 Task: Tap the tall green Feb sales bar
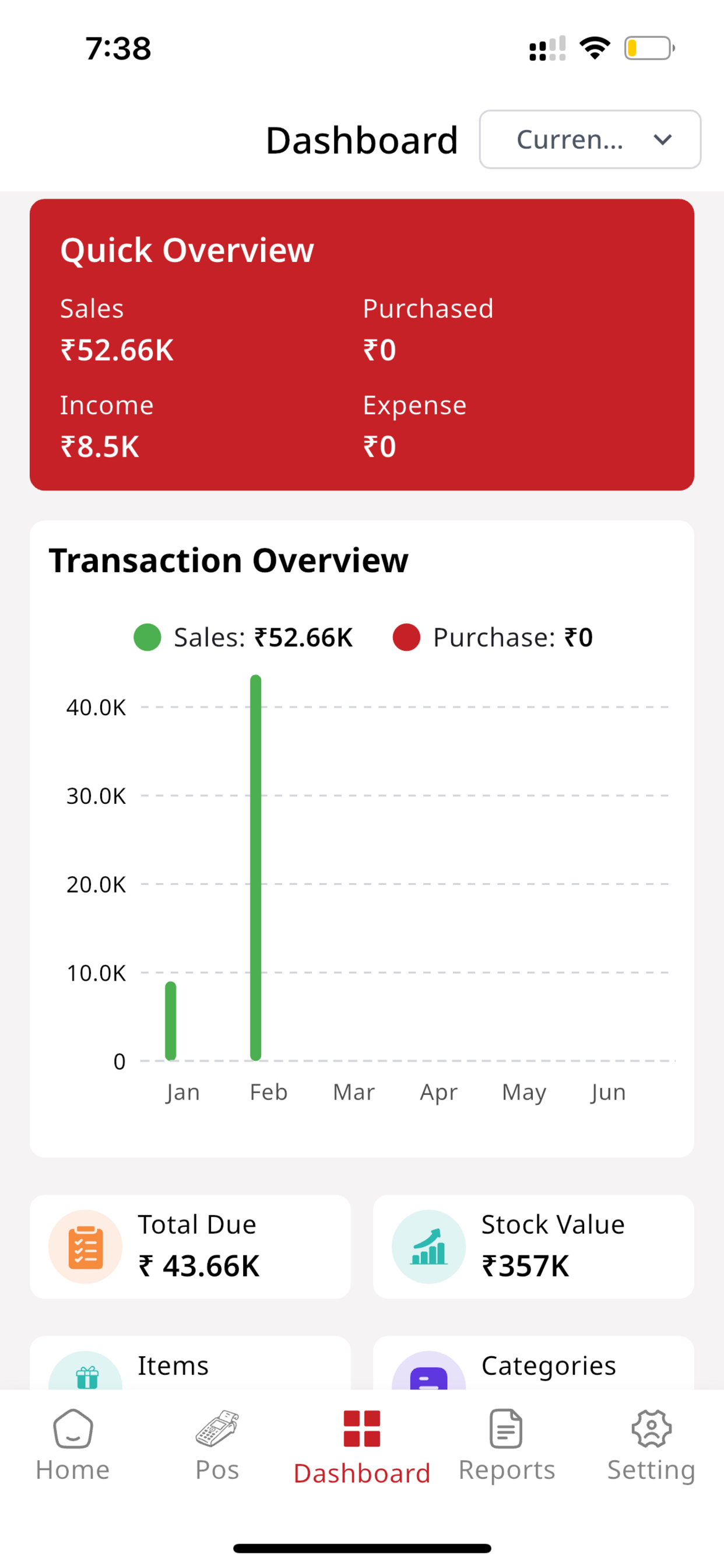[x=255, y=867]
